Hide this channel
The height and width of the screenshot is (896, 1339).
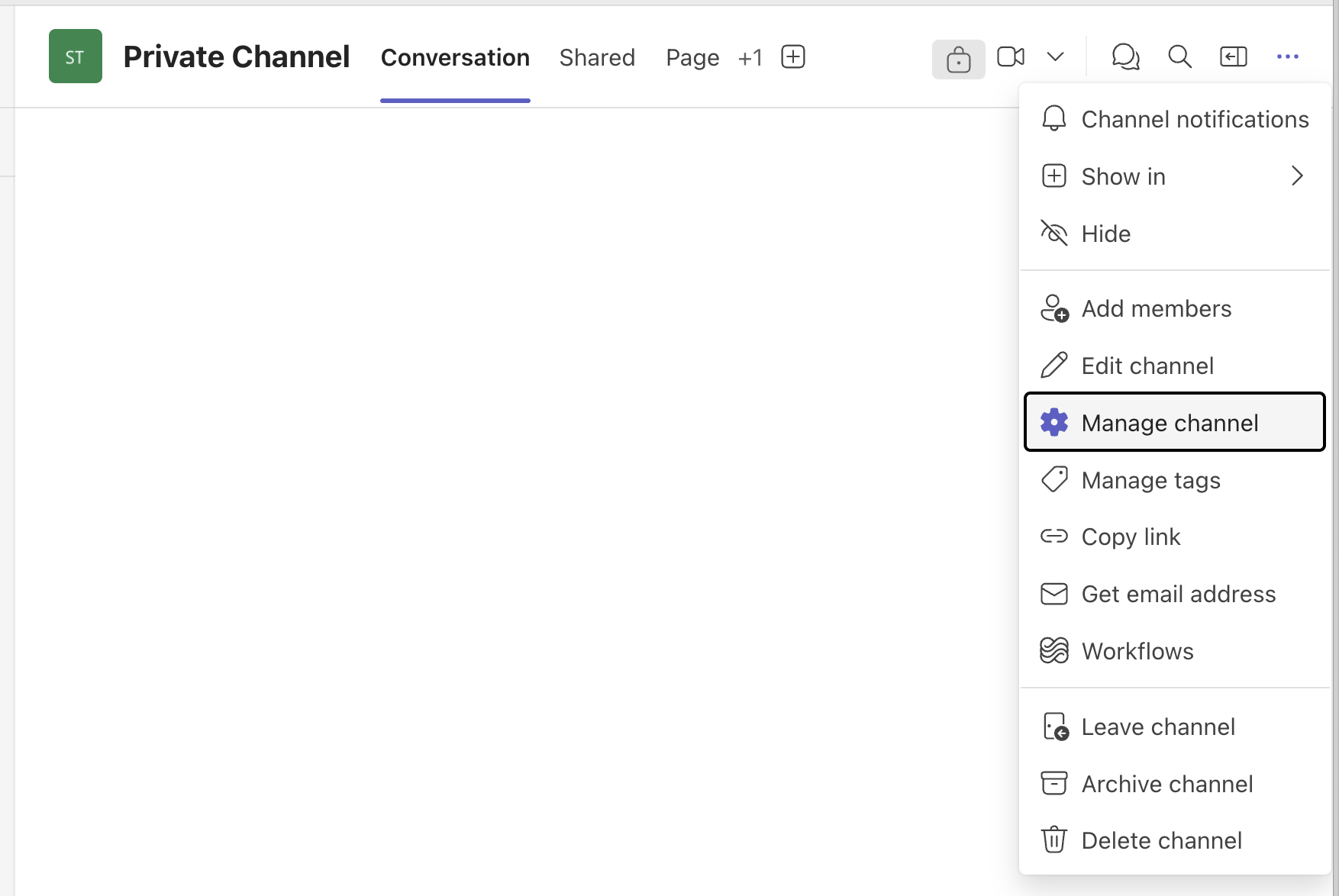pos(1175,234)
